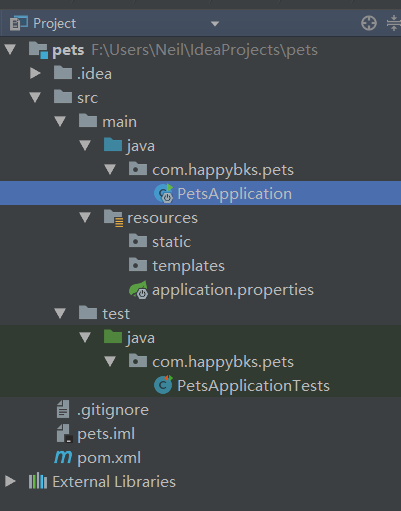
Task: Click the Maven pom.xml file icon
Action: (x=63, y=457)
